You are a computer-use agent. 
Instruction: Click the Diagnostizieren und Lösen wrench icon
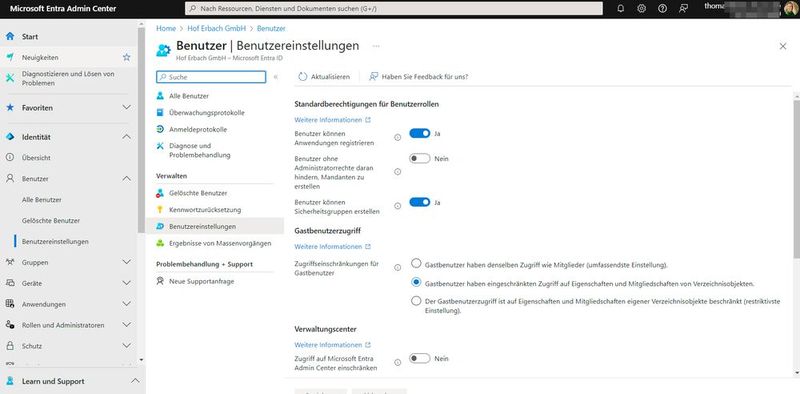(x=10, y=78)
